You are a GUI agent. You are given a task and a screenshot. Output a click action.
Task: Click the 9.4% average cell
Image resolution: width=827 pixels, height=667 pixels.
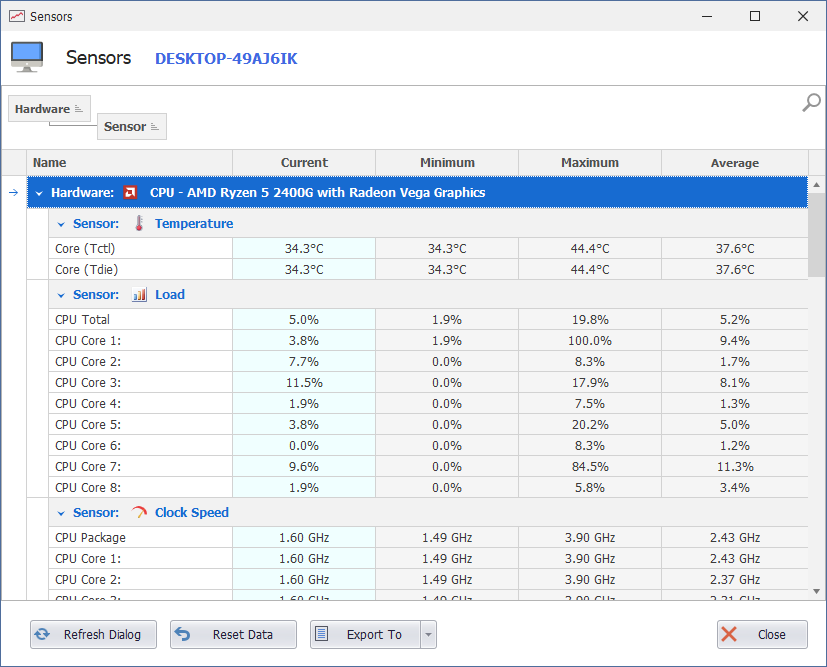click(735, 341)
